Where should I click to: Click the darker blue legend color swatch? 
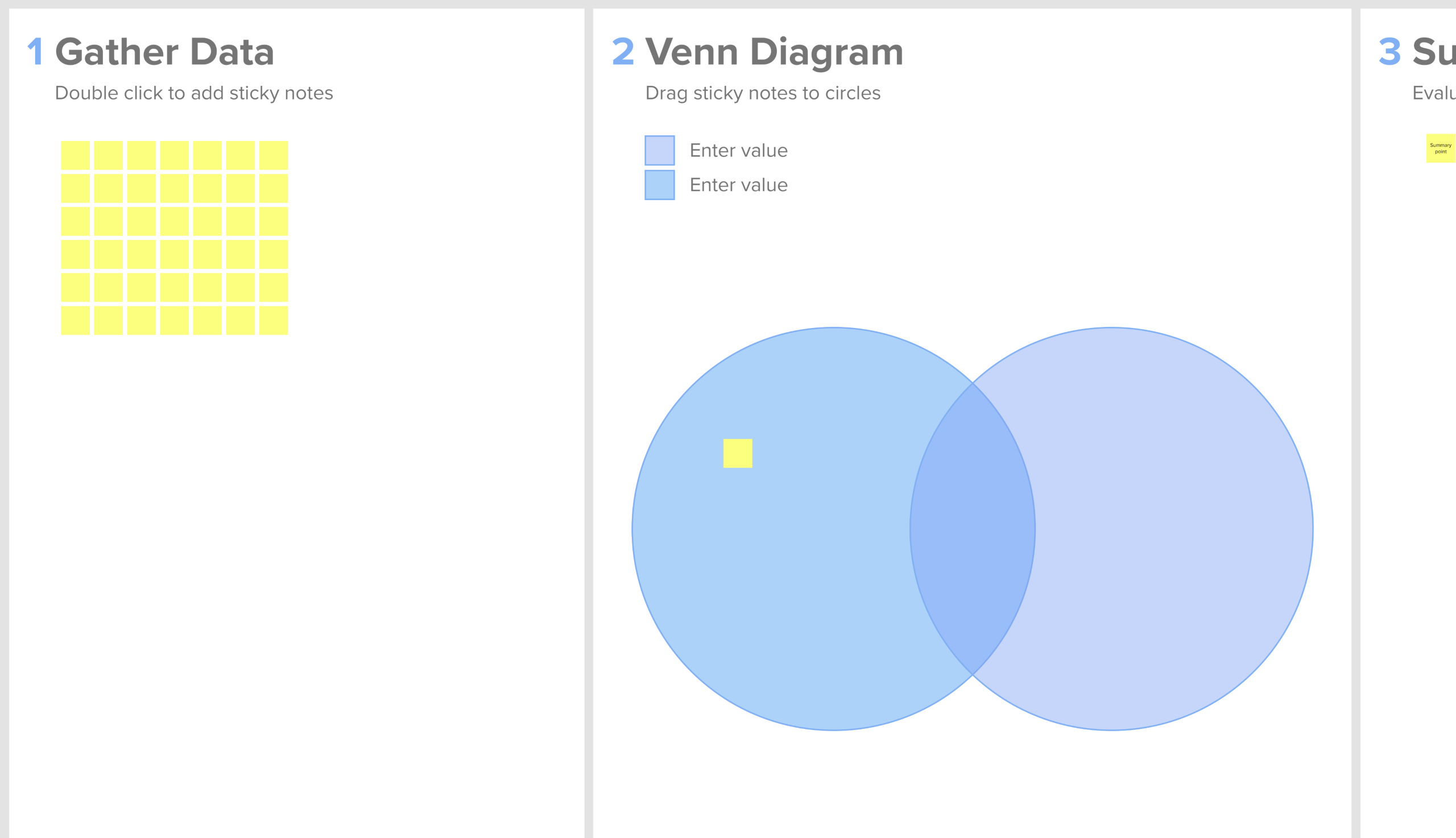click(660, 185)
